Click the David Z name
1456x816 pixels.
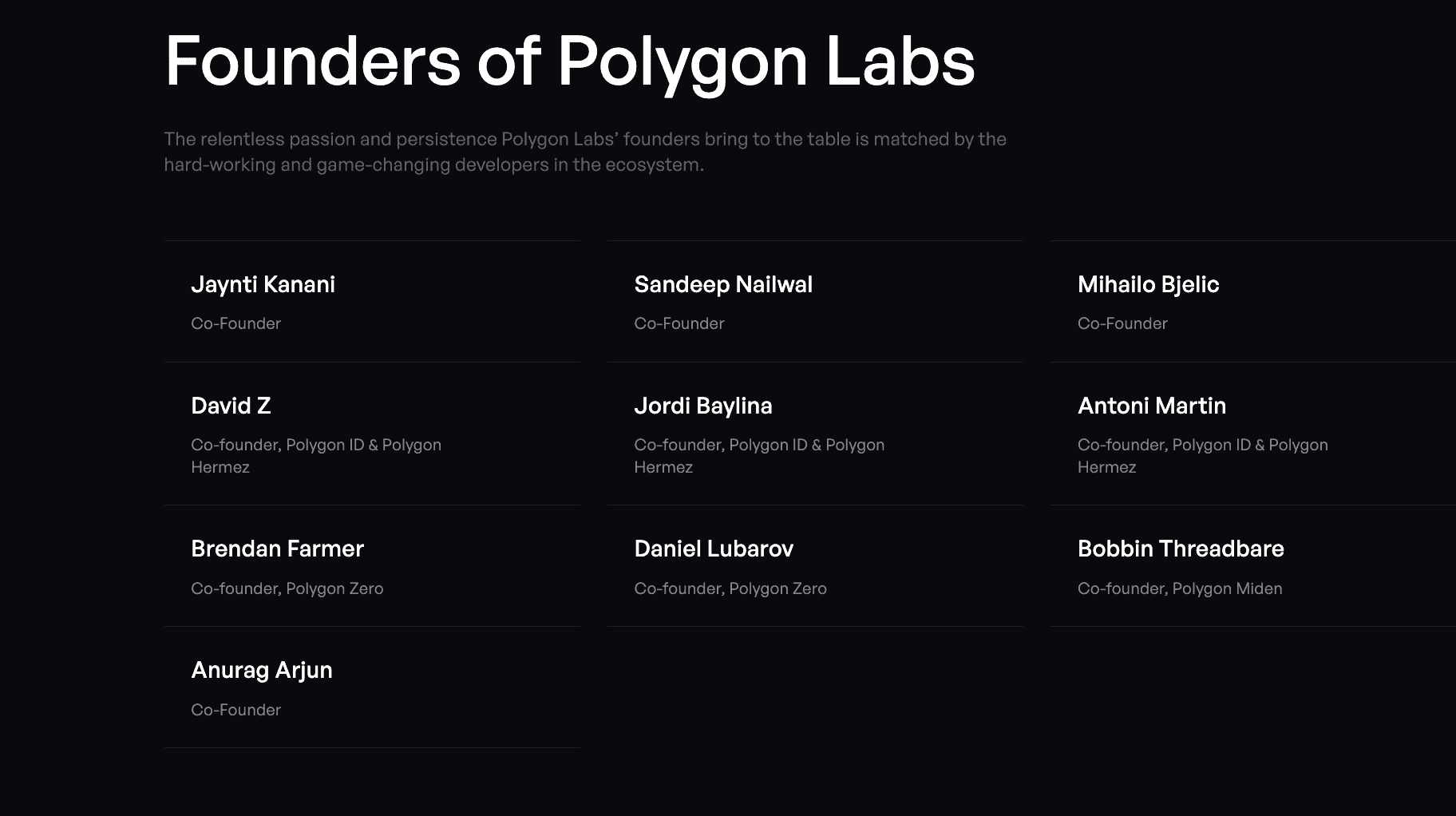(231, 406)
